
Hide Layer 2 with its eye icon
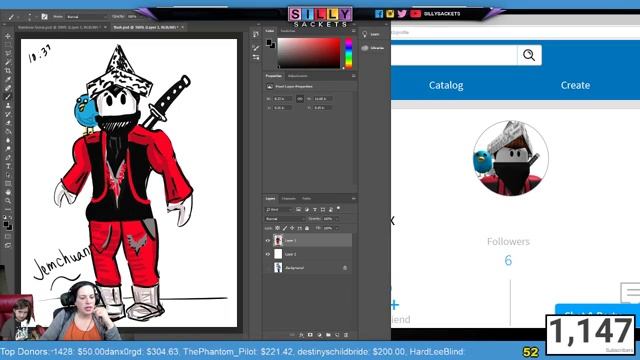268,254
